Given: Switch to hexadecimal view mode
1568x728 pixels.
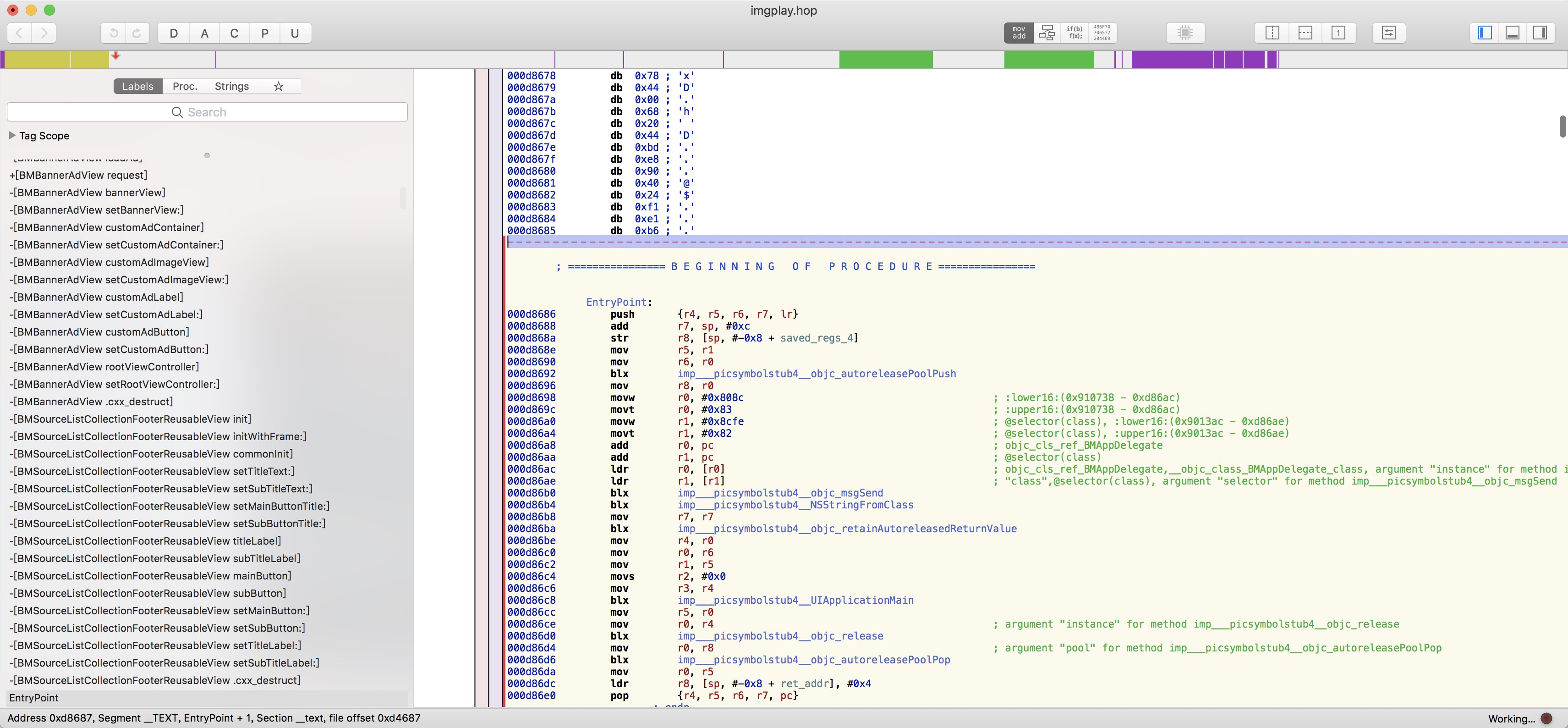Looking at the screenshot, I should (1102, 33).
